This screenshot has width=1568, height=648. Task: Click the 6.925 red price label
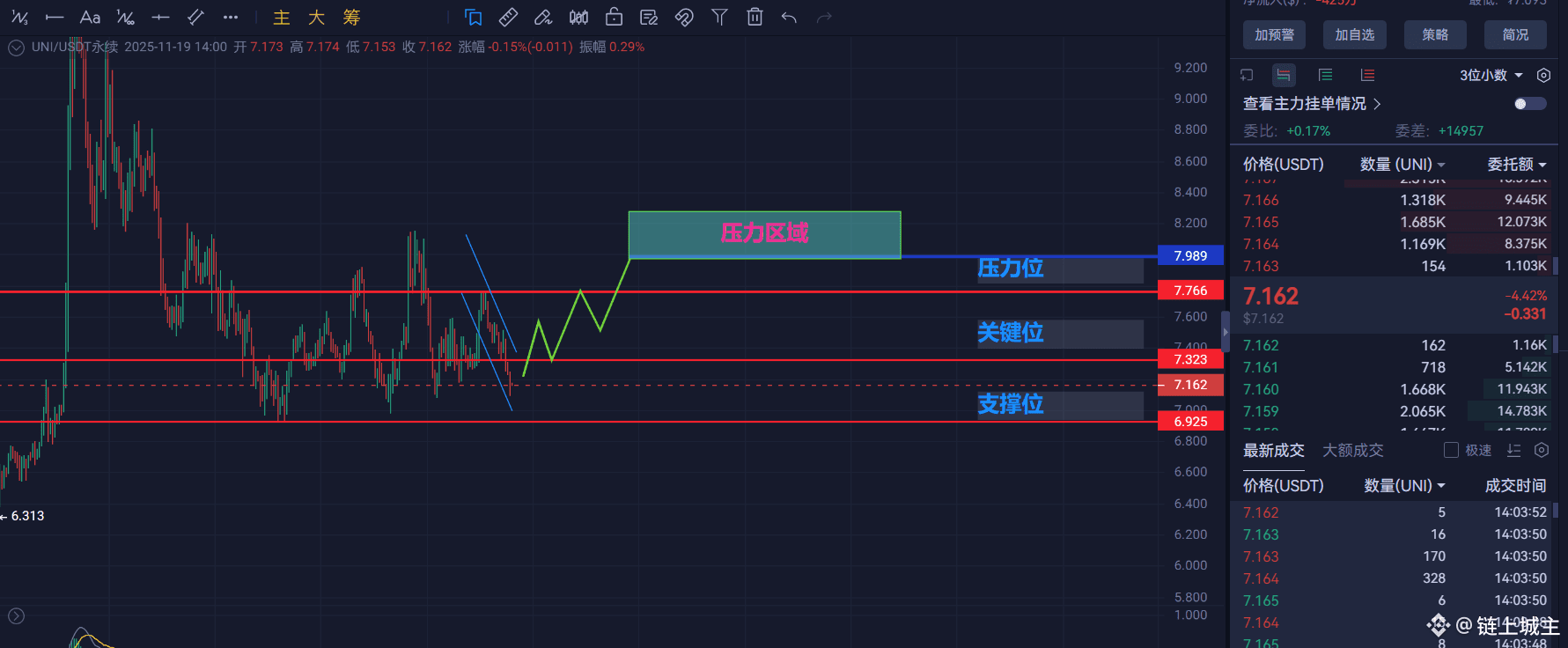pos(1191,422)
